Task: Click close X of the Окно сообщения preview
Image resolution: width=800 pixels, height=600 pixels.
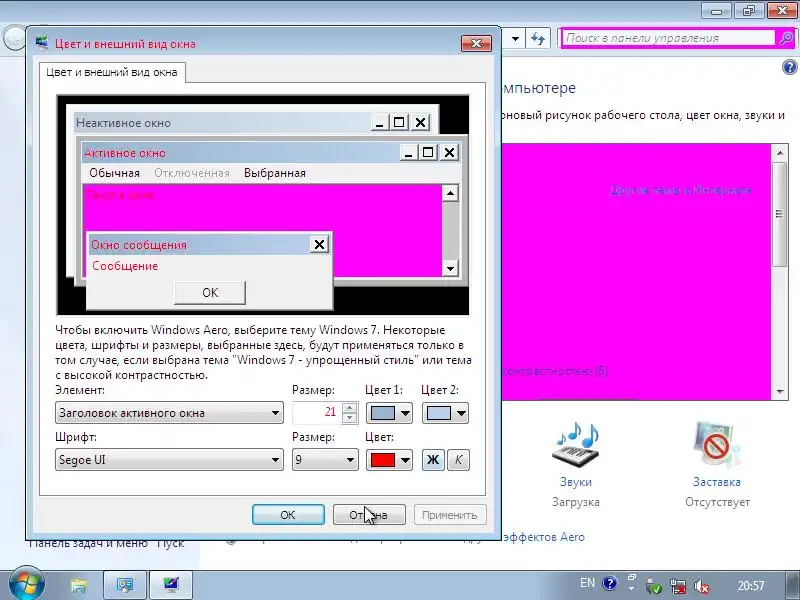Action: (x=319, y=245)
